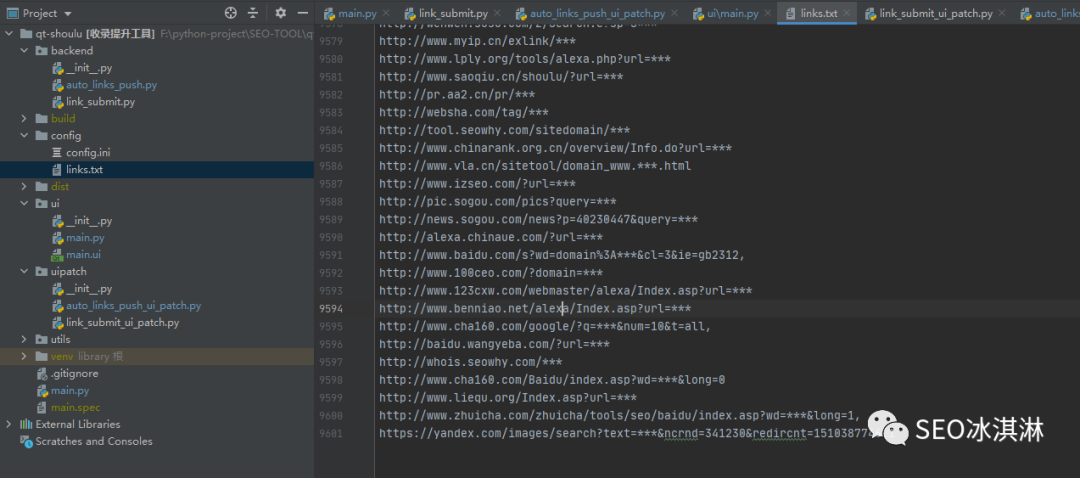Select Scratches and Consoles

(94, 441)
